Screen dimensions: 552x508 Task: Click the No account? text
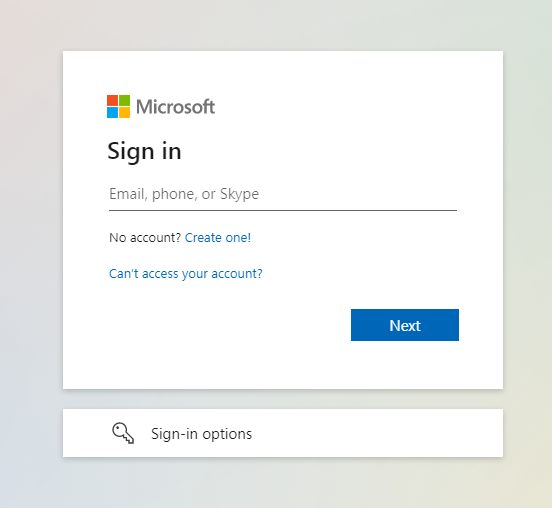coord(145,238)
